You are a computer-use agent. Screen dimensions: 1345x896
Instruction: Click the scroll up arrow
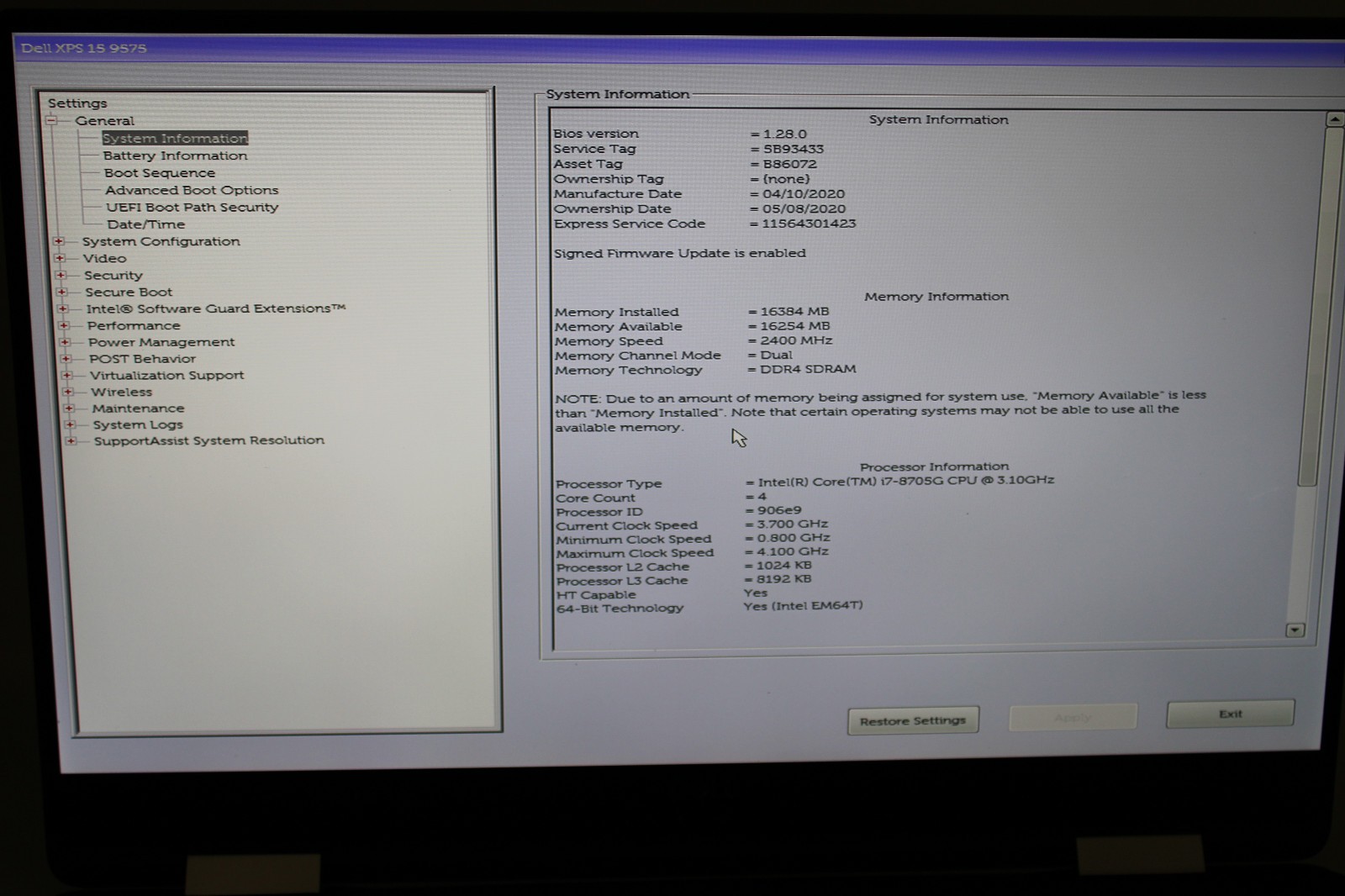pos(1334,120)
